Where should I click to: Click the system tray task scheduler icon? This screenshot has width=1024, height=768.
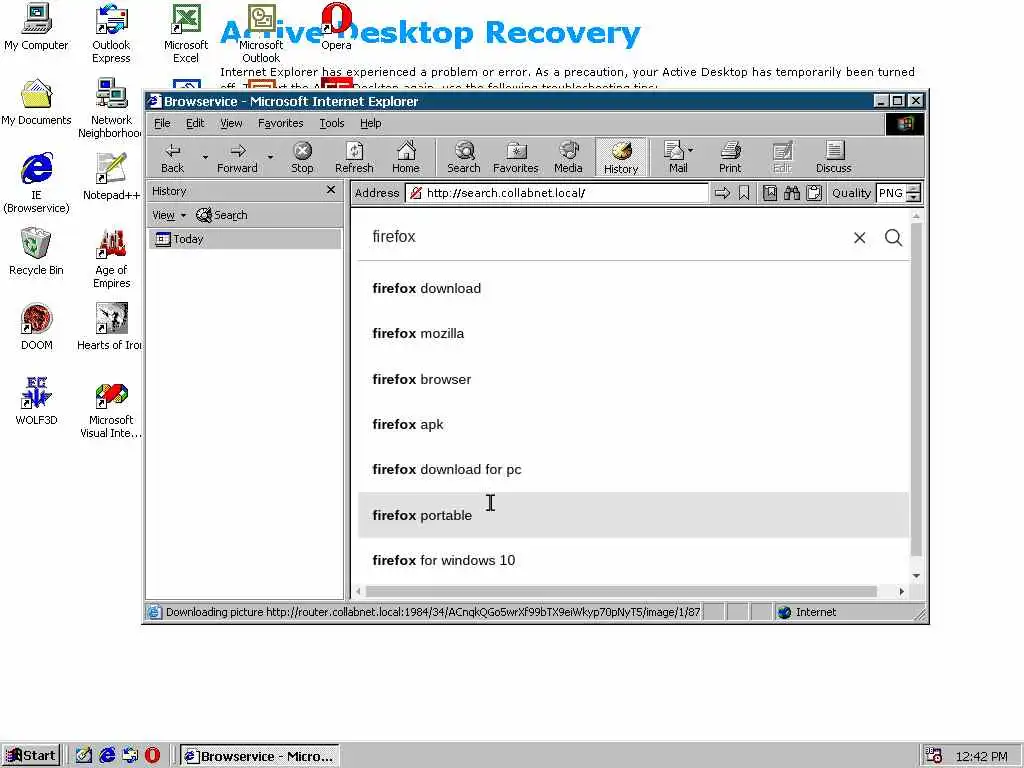click(x=933, y=756)
